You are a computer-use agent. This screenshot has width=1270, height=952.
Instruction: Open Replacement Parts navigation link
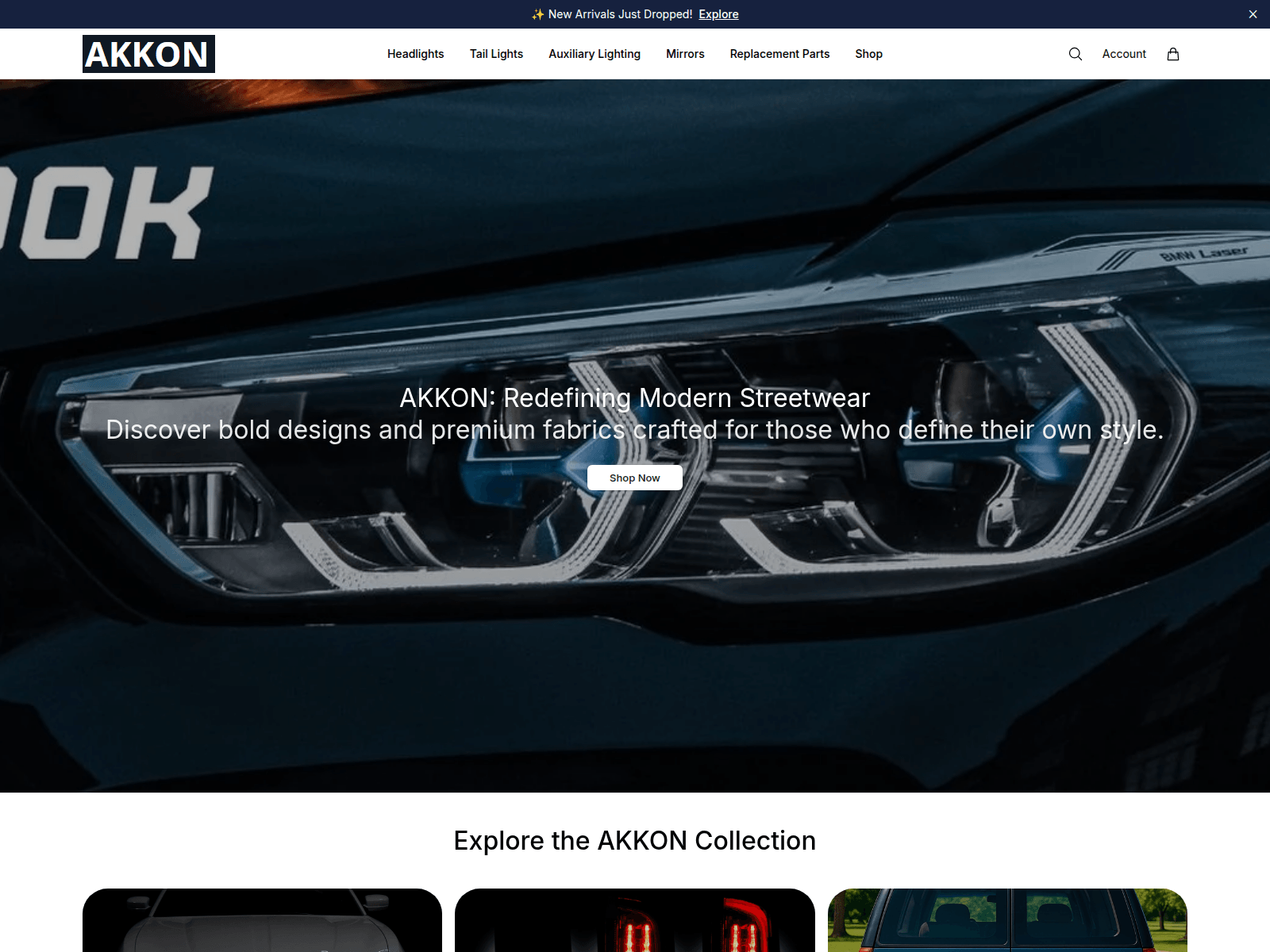(779, 54)
